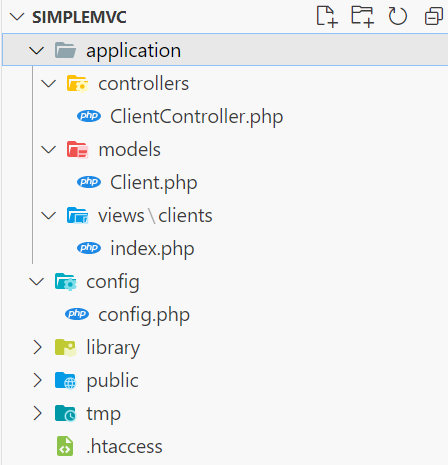
Task: Click the config folder gear icon
Action: tap(66, 282)
